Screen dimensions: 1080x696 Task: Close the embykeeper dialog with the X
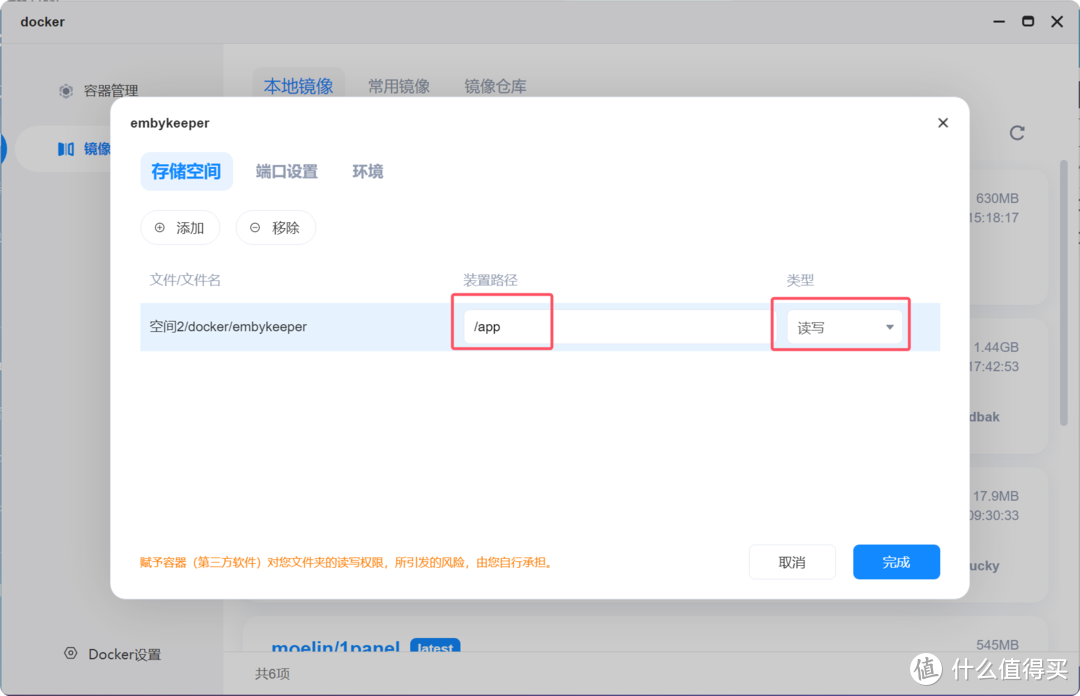(942, 122)
